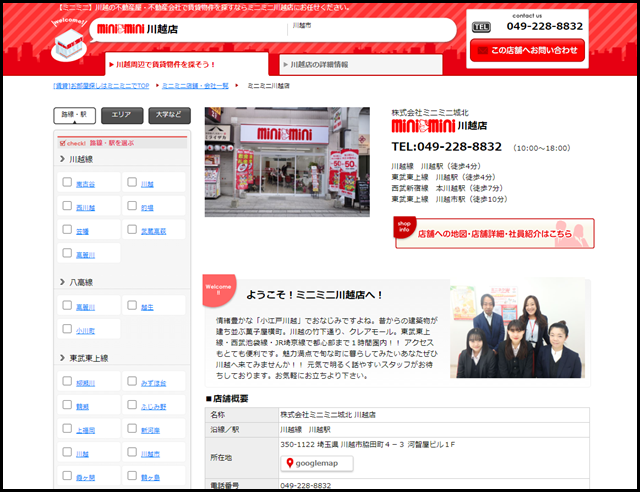Click the 西武新宿線 本川越駅 access line
640x492 pixels.
[x=447, y=188]
